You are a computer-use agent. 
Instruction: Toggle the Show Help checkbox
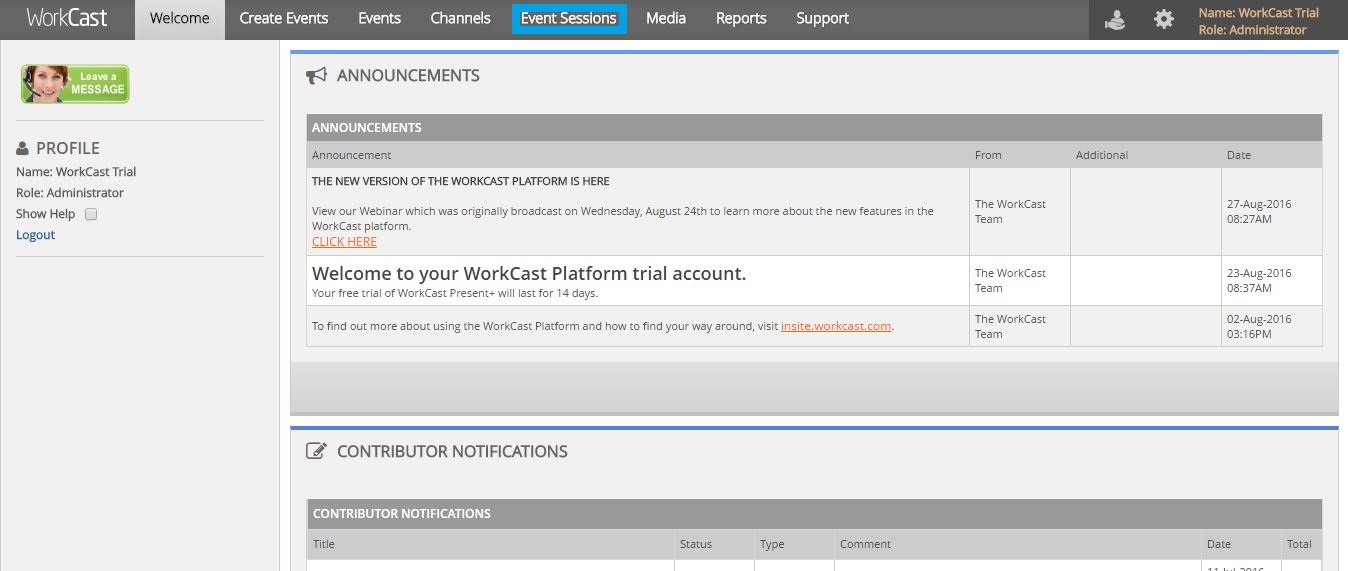(x=91, y=214)
